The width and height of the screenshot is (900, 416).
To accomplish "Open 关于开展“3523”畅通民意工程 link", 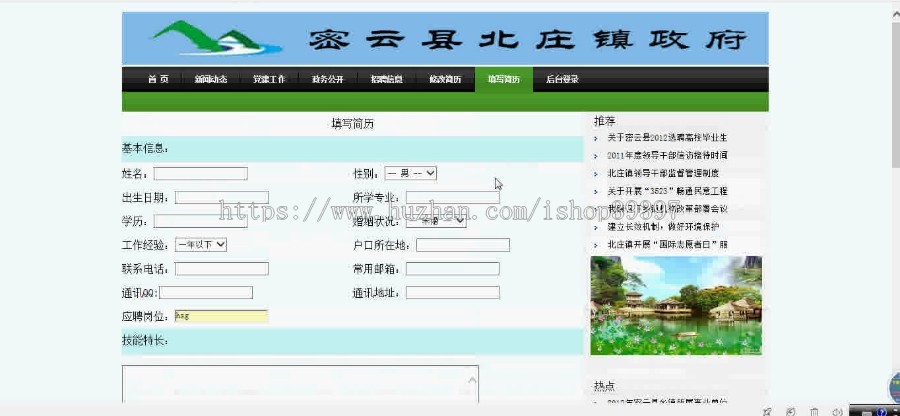I will point(667,191).
